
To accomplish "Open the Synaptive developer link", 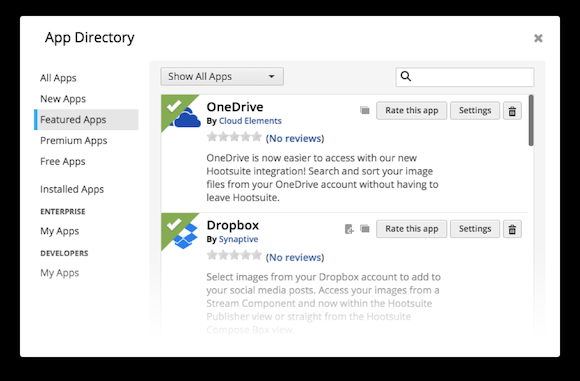I will point(238,239).
